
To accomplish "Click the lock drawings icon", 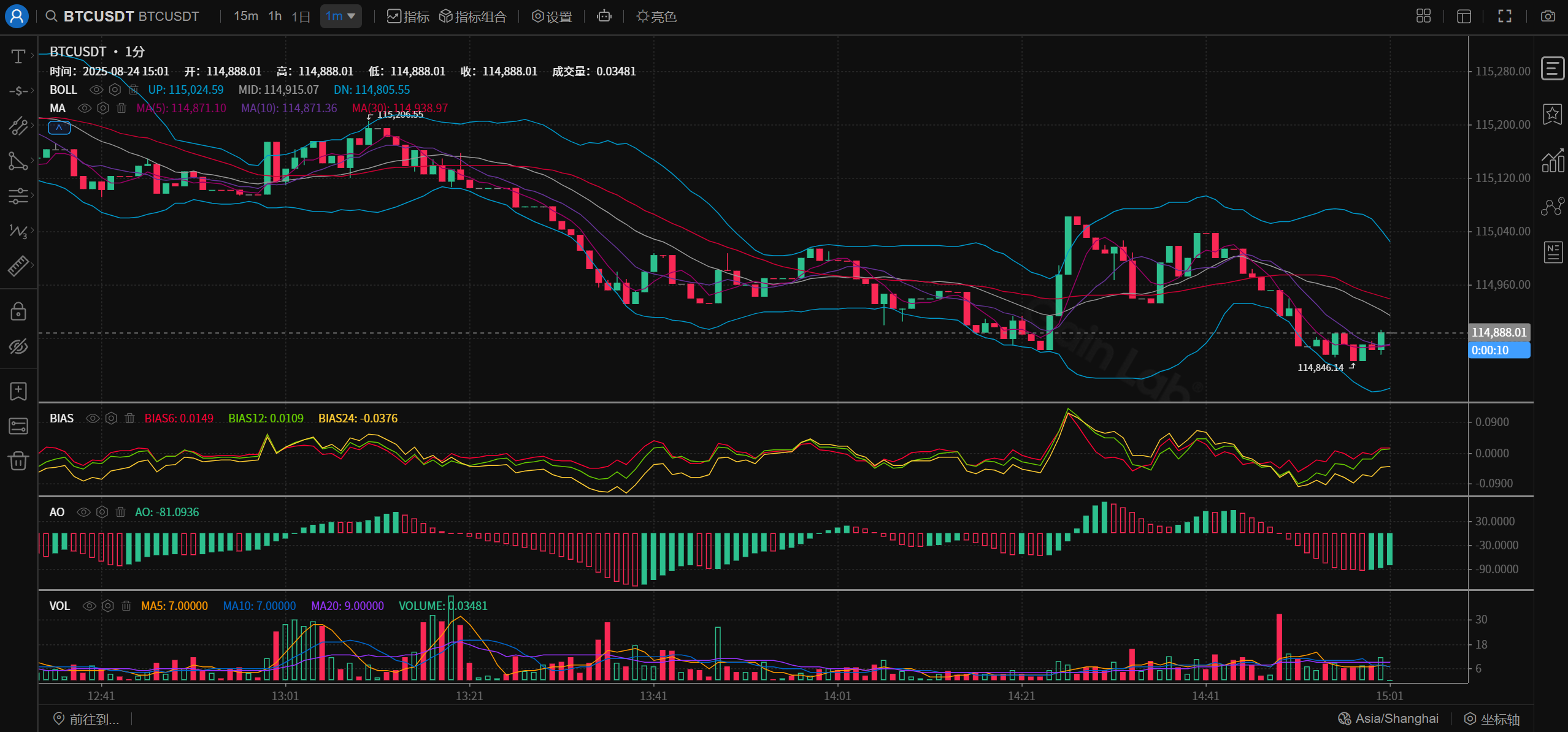I will (18, 311).
